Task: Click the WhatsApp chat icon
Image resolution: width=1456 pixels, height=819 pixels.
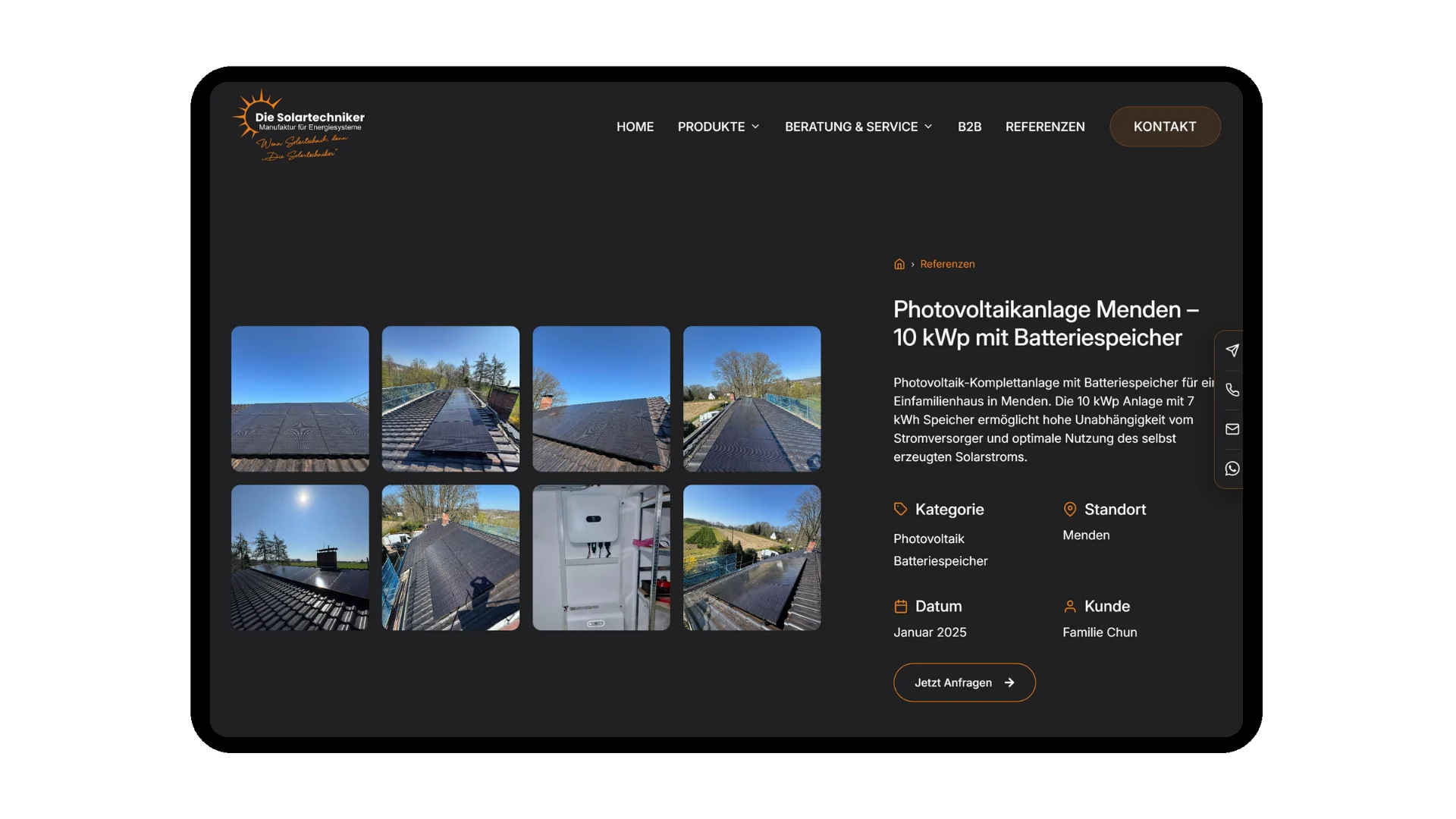Action: click(x=1232, y=469)
